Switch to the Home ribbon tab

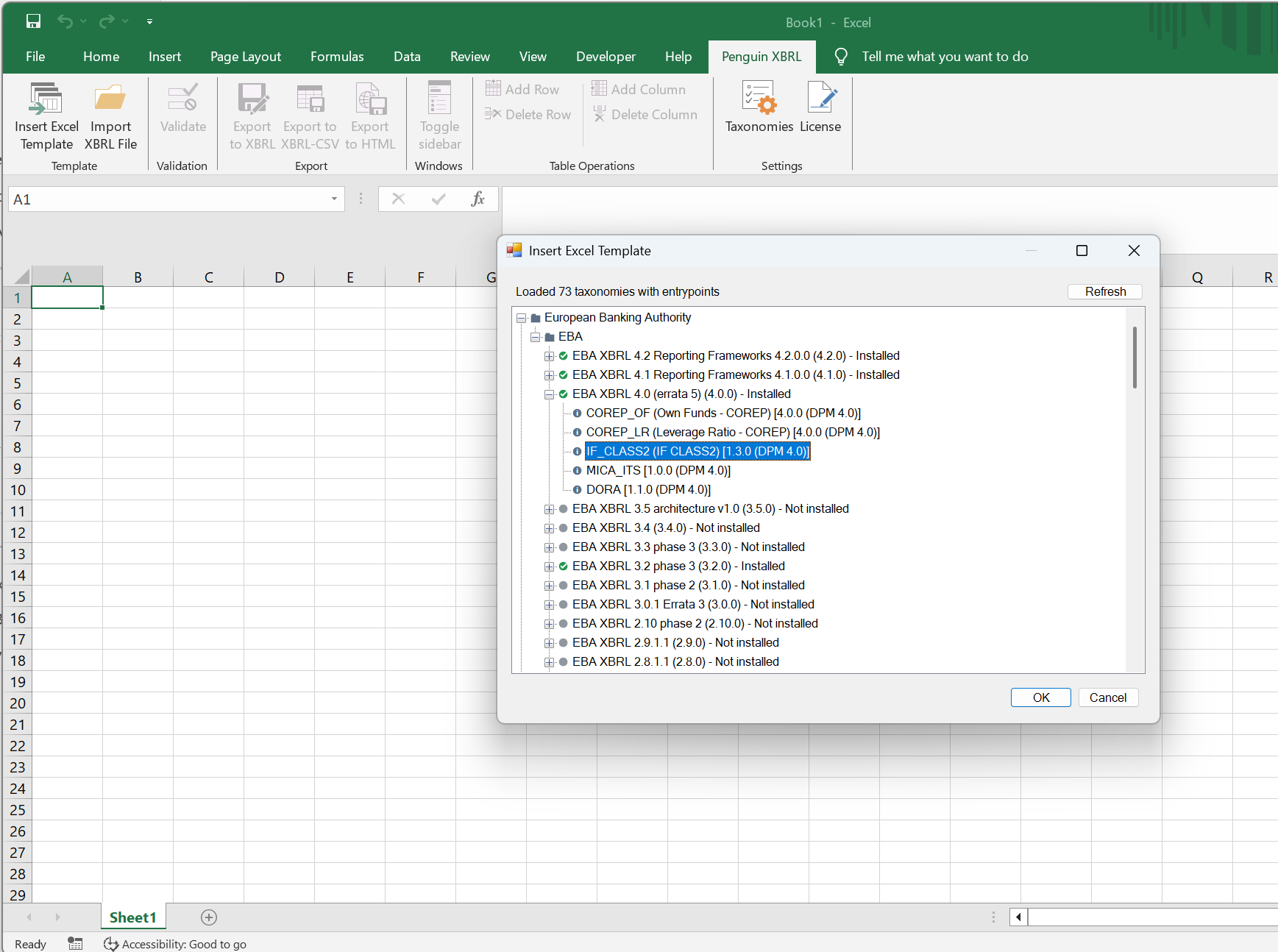pyautogui.click(x=102, y=57)
